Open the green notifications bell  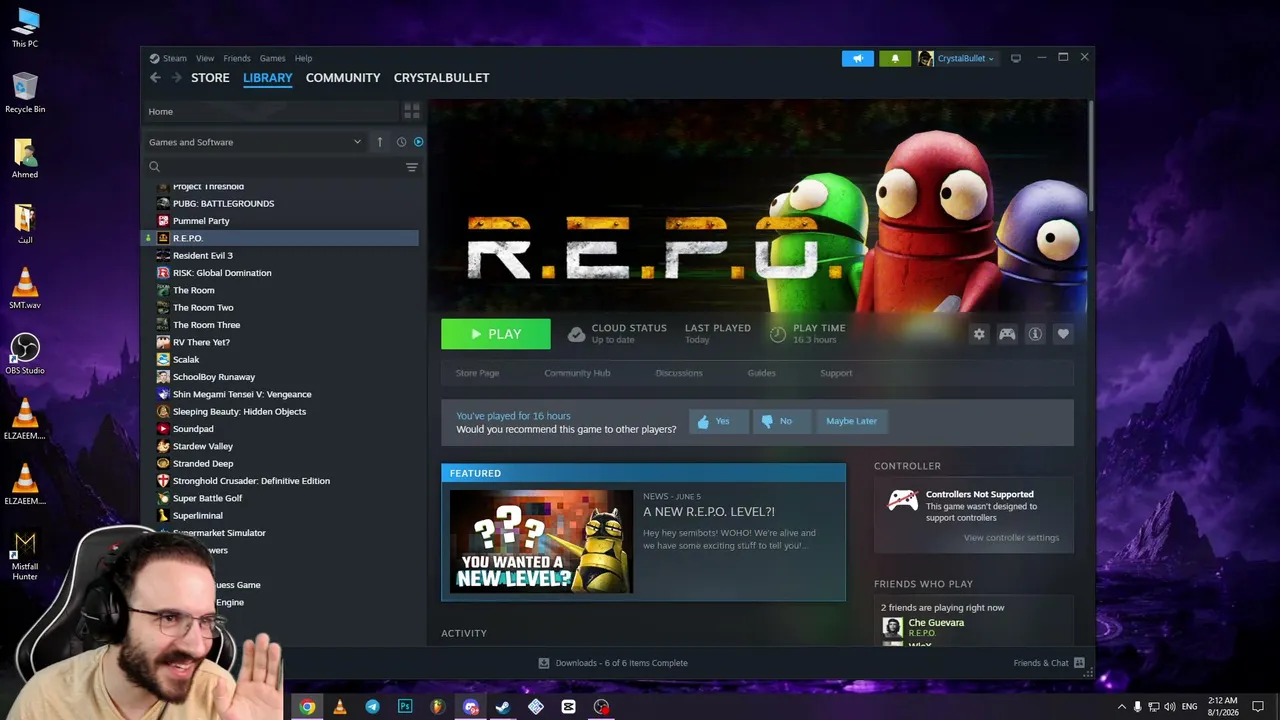point(895,58)
